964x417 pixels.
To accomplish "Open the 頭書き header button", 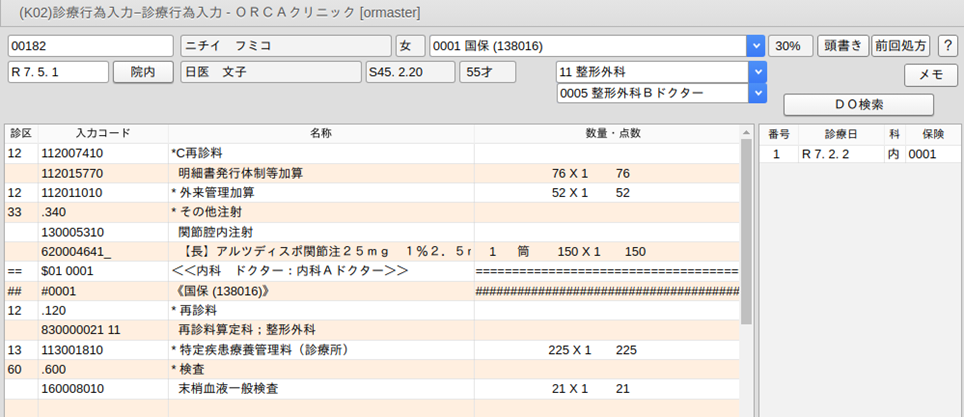I will pos(842,47).
